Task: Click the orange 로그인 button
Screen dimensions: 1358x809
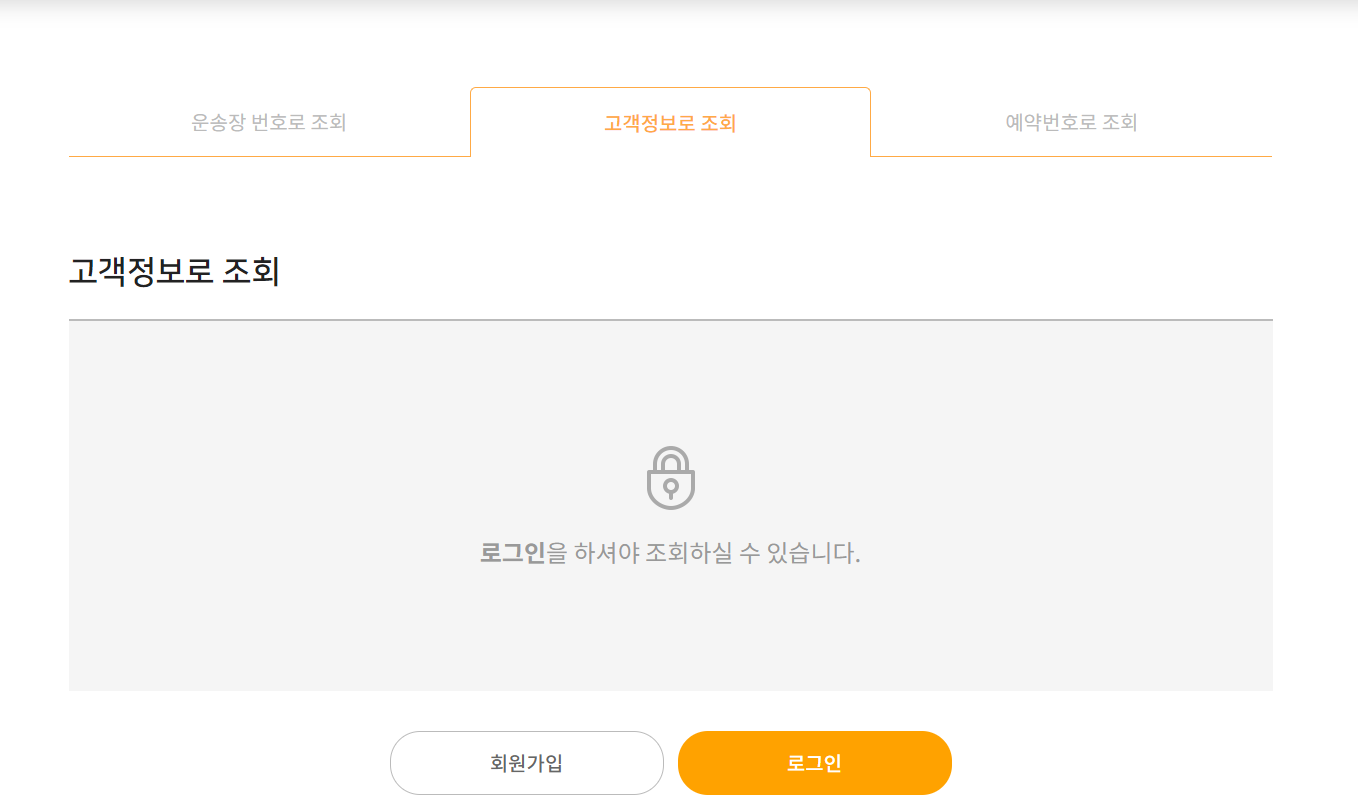Action: coord(815,763)
